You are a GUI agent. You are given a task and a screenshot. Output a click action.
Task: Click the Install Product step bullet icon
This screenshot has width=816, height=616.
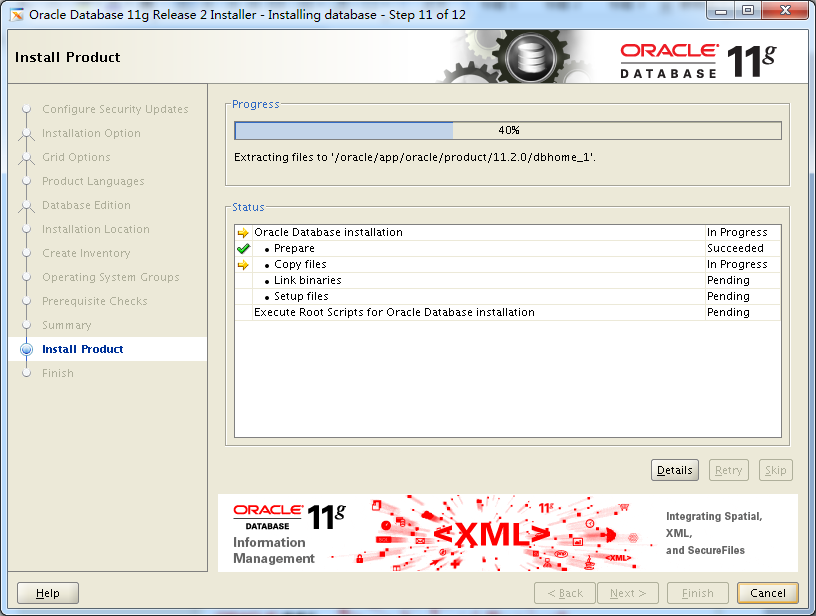(27, 349)
